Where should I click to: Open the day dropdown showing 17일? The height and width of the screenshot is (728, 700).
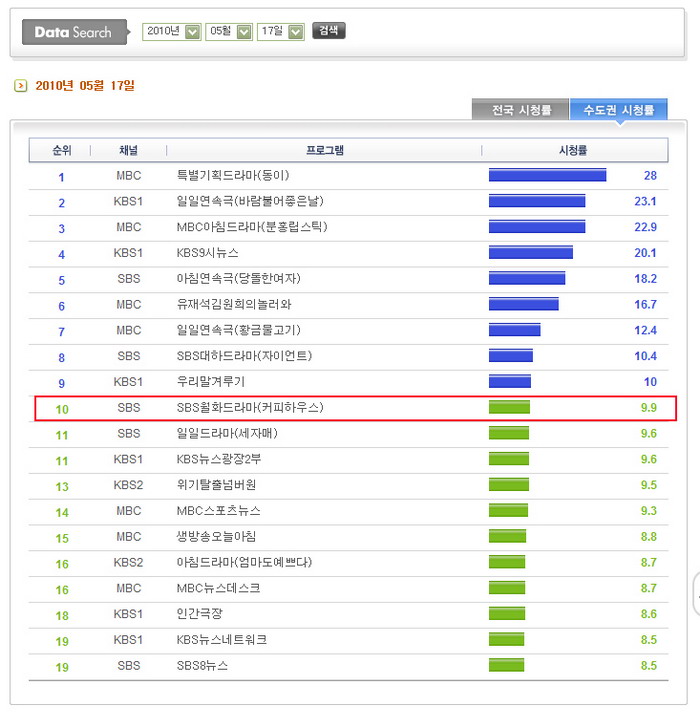click(x=281, y=32)
